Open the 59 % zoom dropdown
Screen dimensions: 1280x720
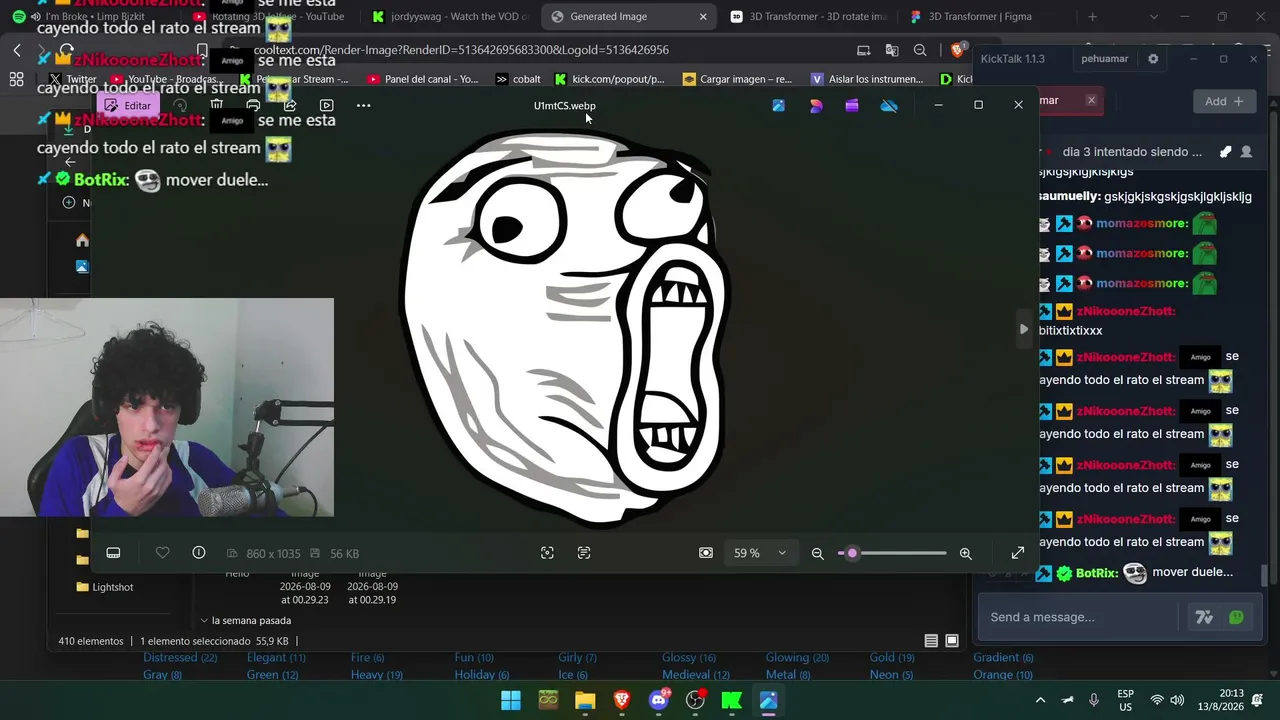(760, 553)
